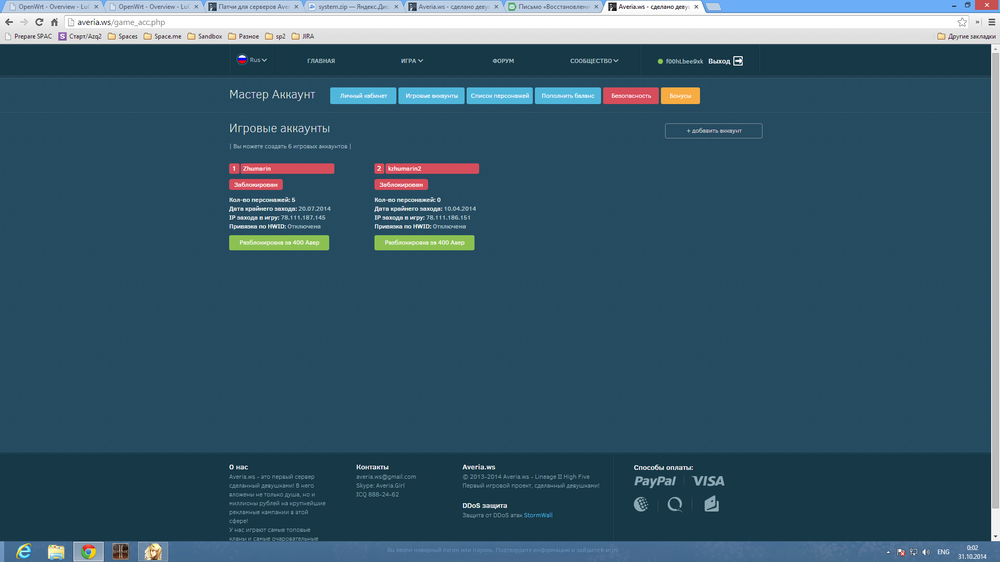Expand the ИГРА navigation menu
1000x562 pixels.
(412, 61)
